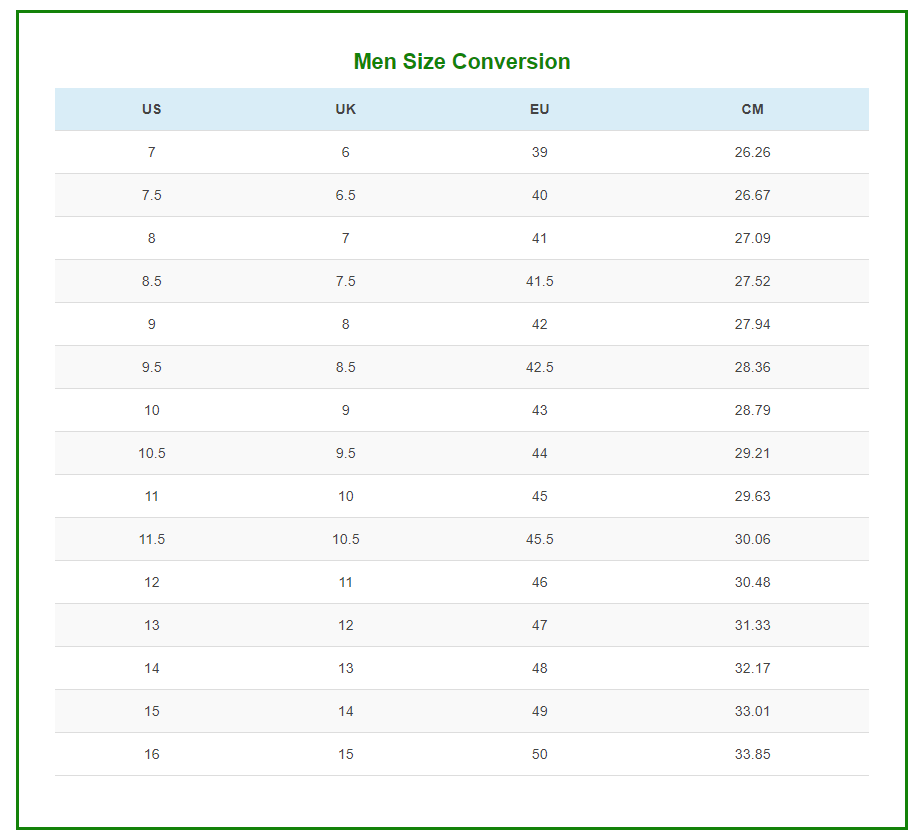Click the 29.21 CM cell
This screenshot has height=840, width=919.
[753, 453]
